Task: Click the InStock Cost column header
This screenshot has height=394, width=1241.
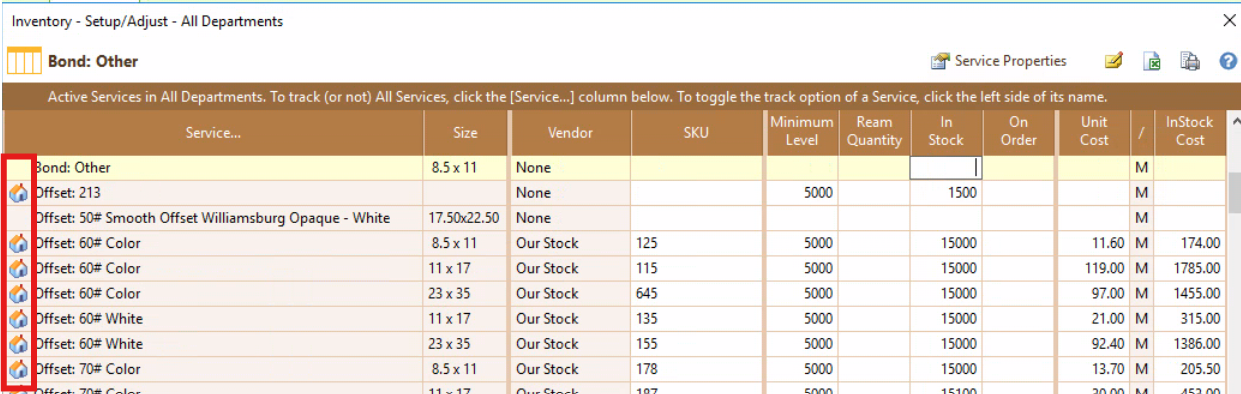Action: 1190,132
